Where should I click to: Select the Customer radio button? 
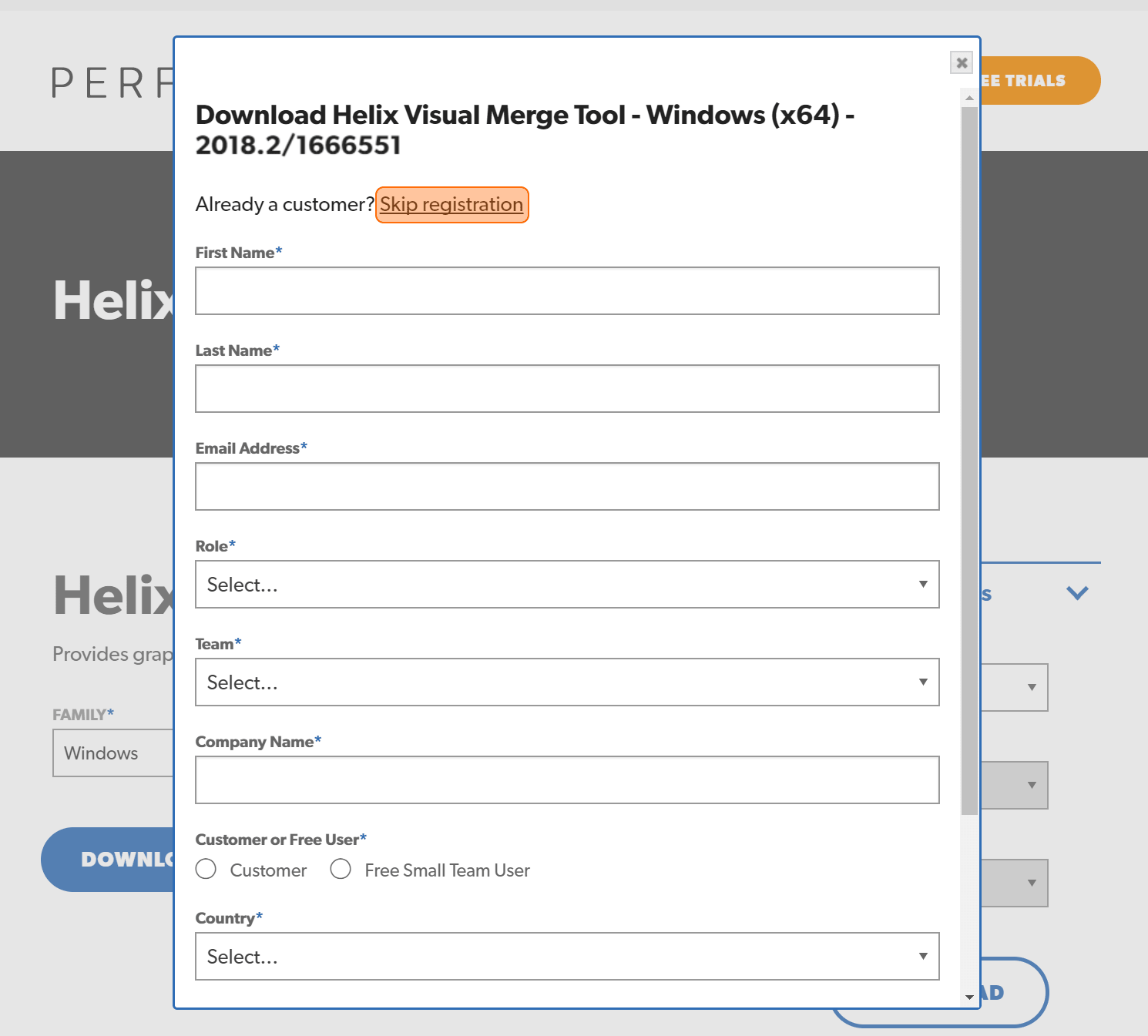pyautogui.click(x=206, y=869)
